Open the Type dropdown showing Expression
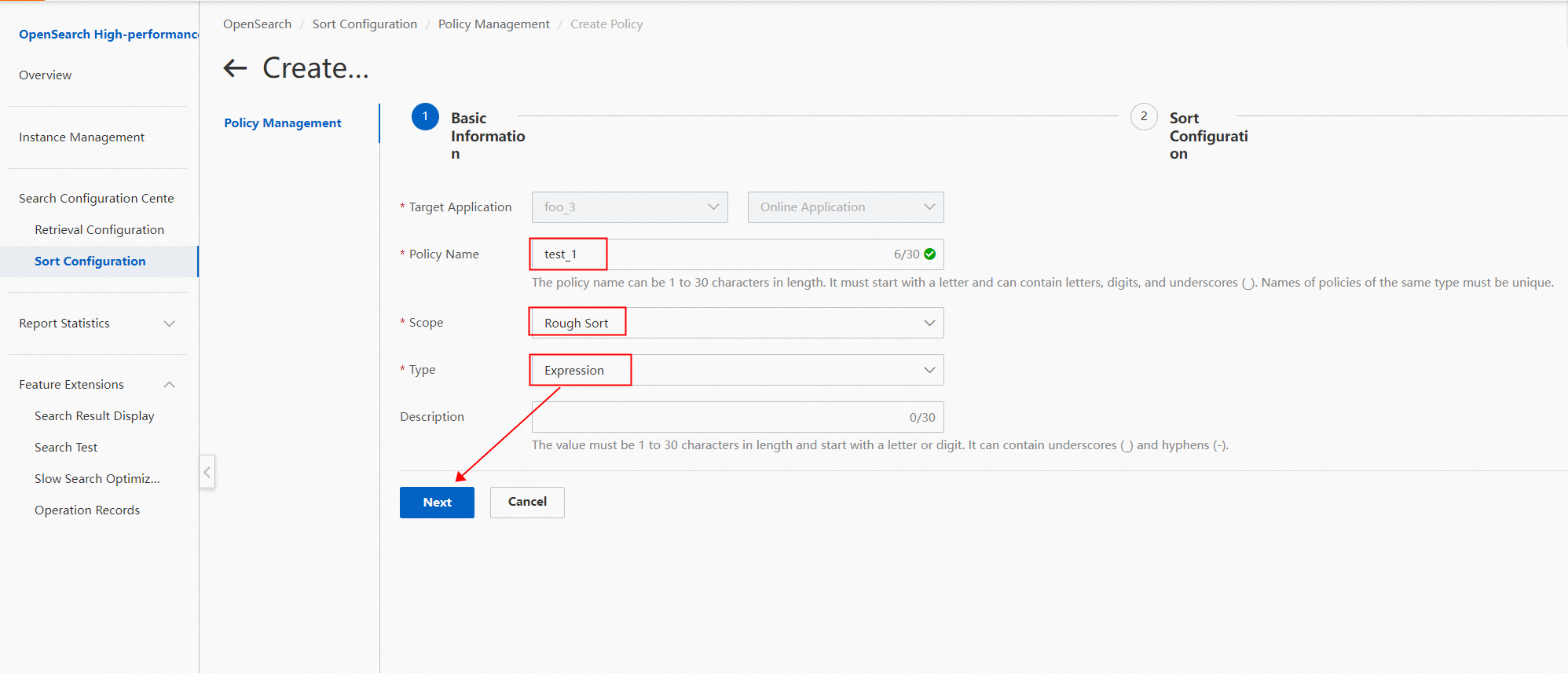Image resolution: width=1568 pixels, height=673 pixels. (738, 370)
